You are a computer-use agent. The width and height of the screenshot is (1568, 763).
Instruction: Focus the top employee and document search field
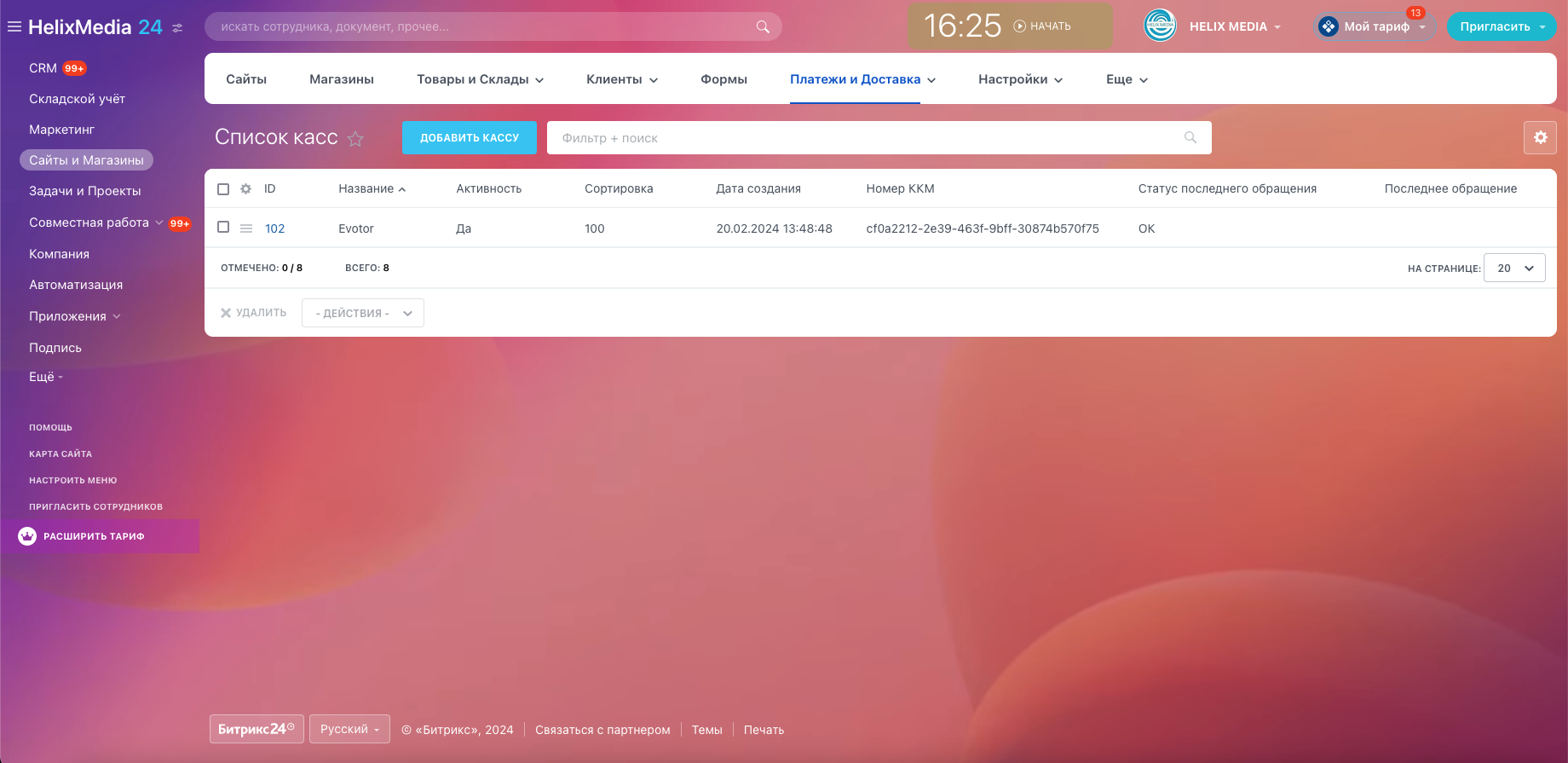[493, 26]
